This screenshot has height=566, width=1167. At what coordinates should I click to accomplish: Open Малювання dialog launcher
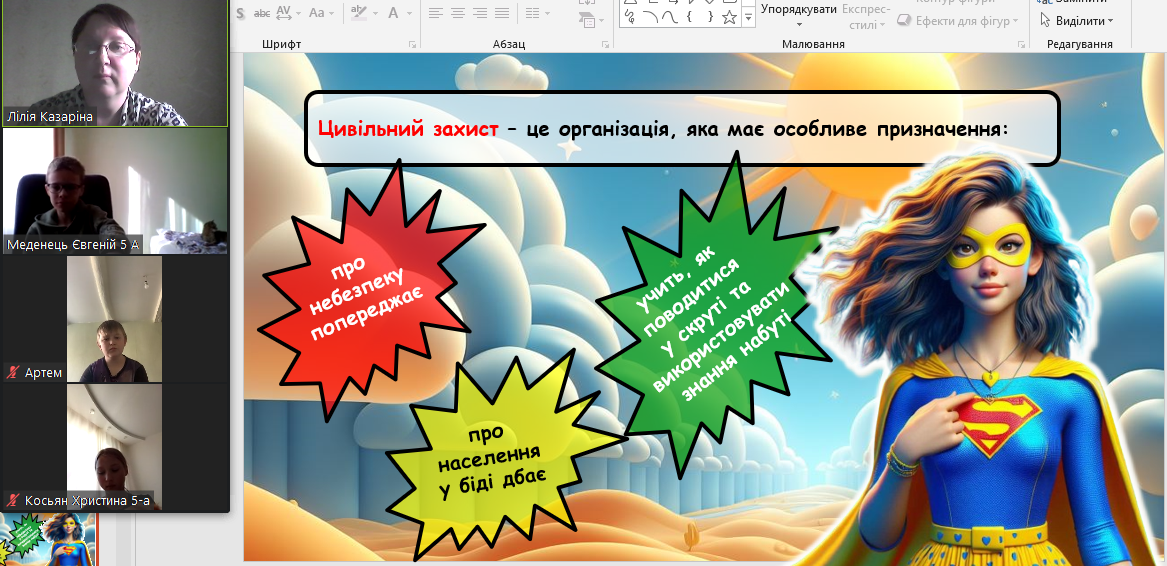tap(1020, 45)
